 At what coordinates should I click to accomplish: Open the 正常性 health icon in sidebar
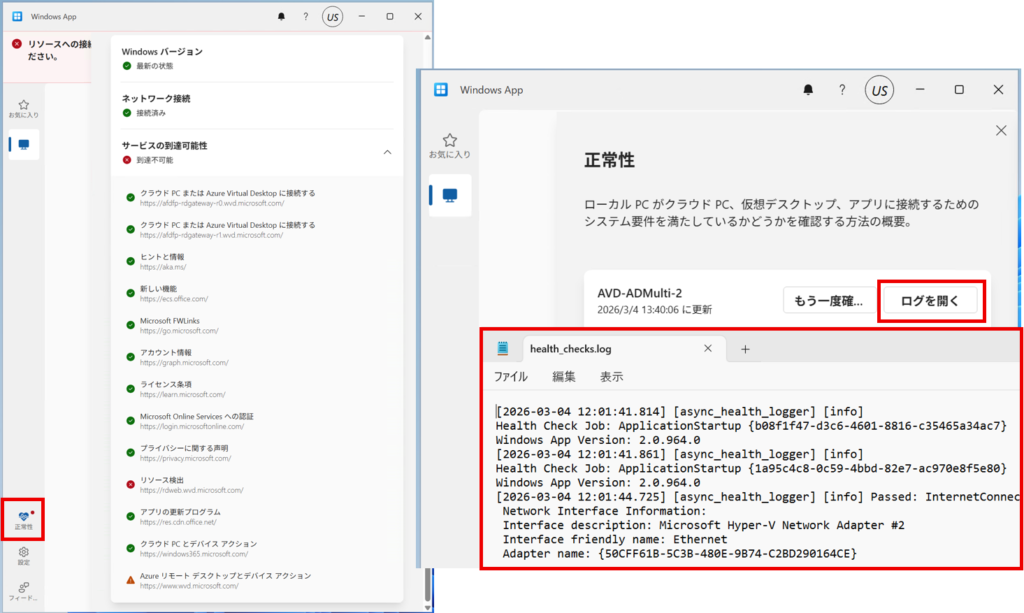[x=23, y=518]
